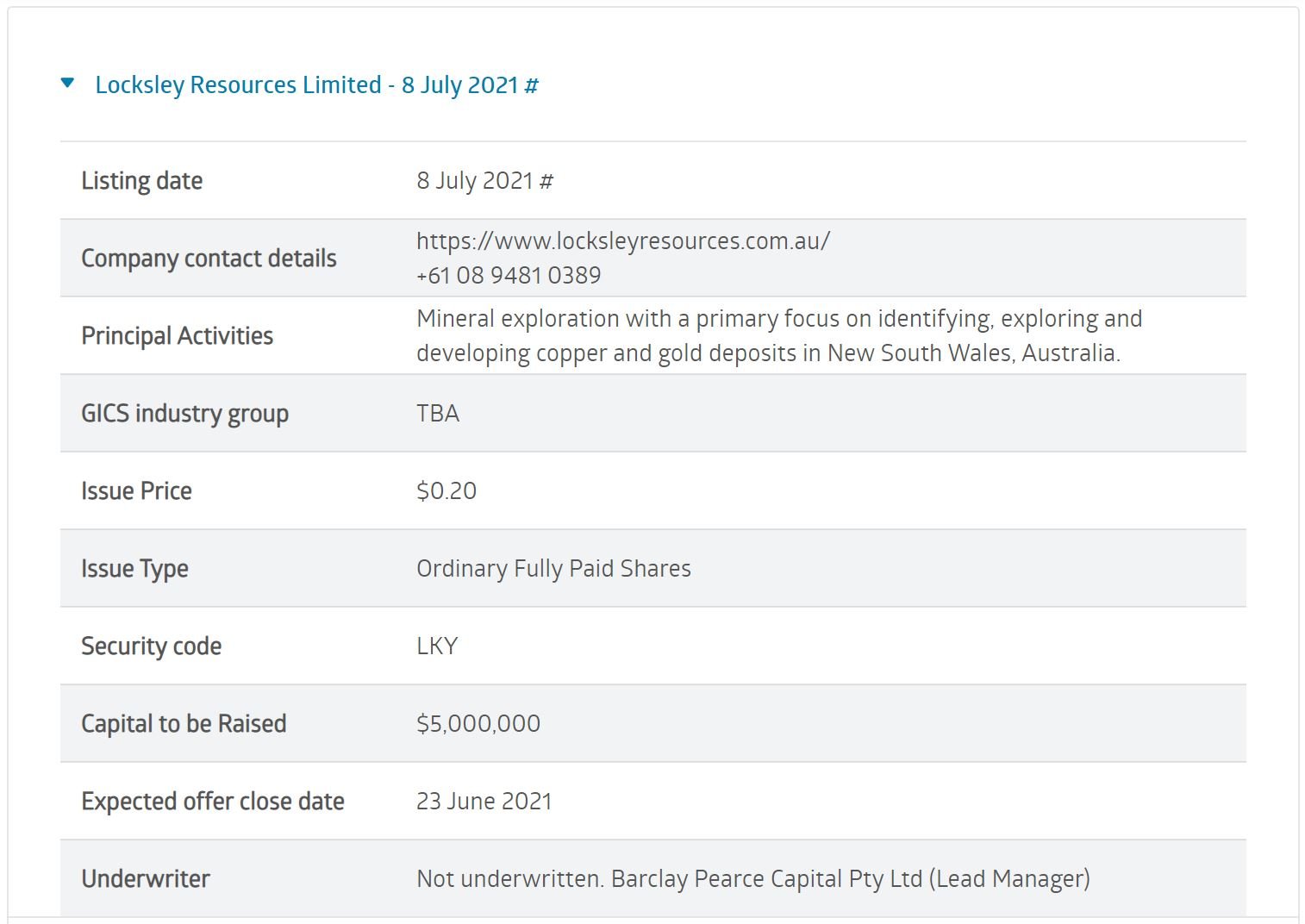Click the Company contact details label
1305x924 pixels.
pyautogui.click(x=209, y=258)
